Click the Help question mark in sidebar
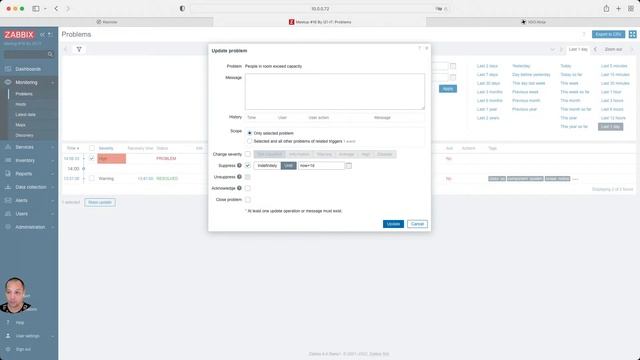Viewport: 640px width, 360px height. tap(8, 322)
